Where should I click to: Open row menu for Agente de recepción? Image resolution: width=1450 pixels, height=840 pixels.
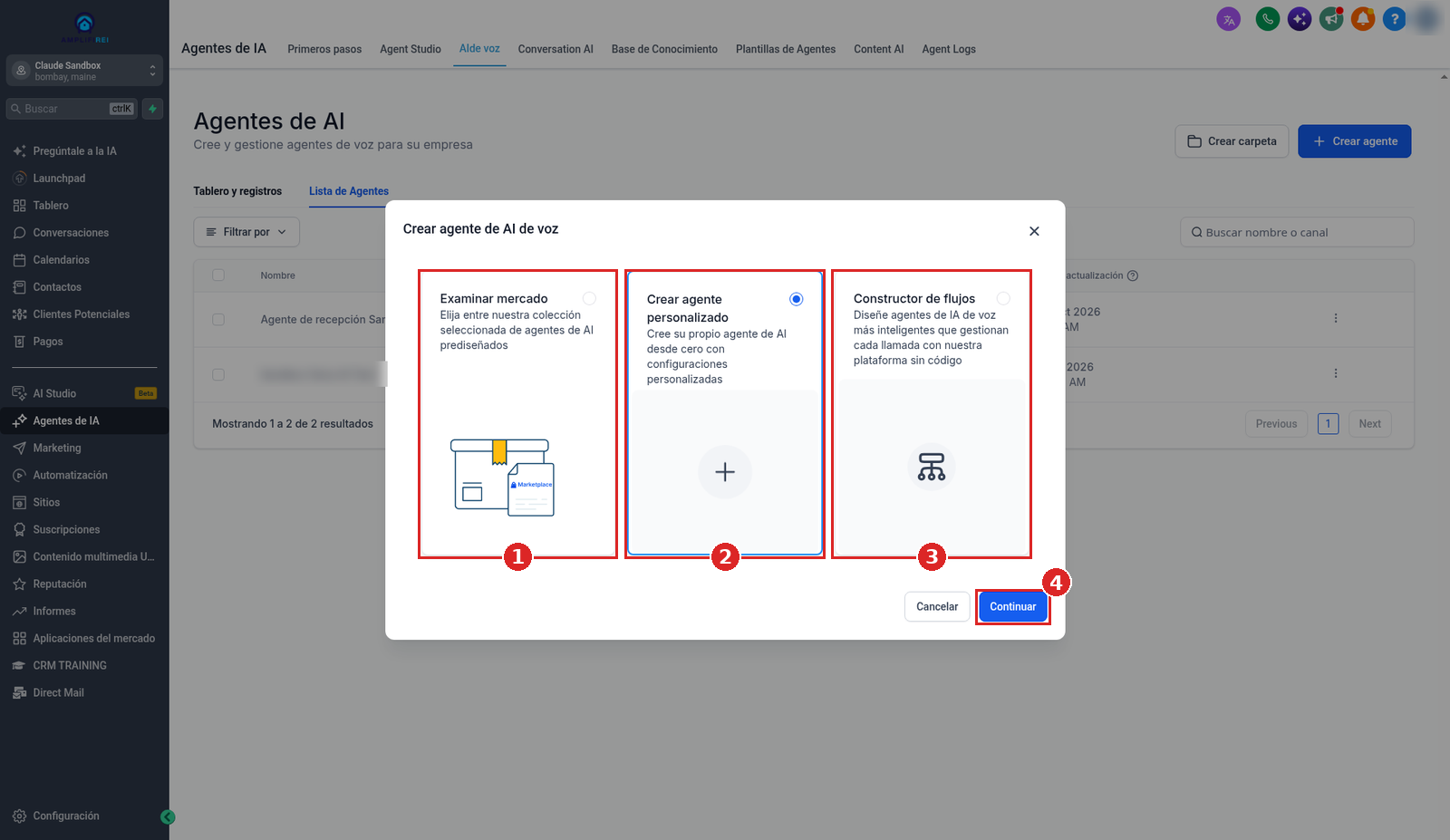1336,318
